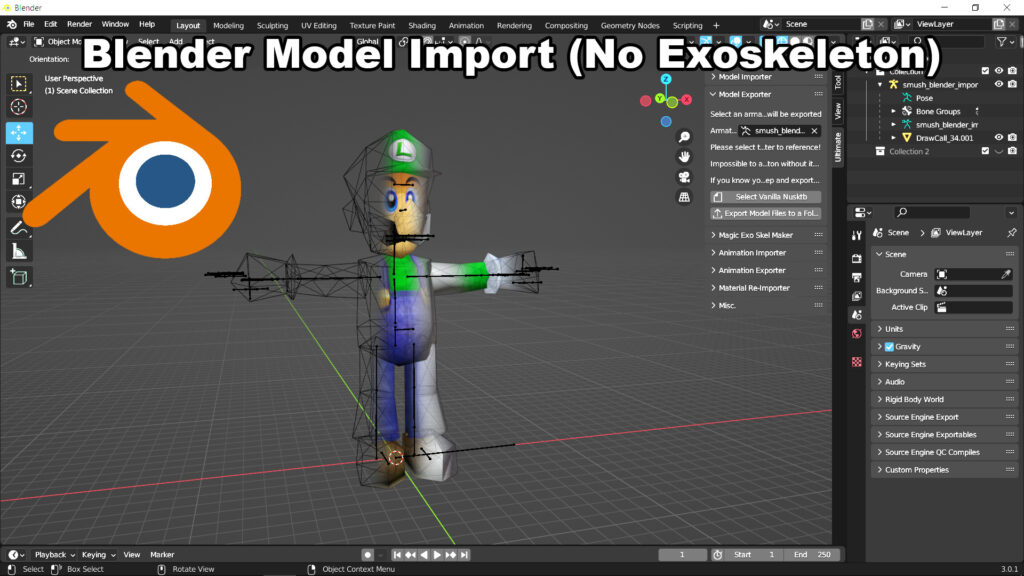Add a workspace with plus button
1024x576 pixels.
pyautogui.click(x=716, y=25)
